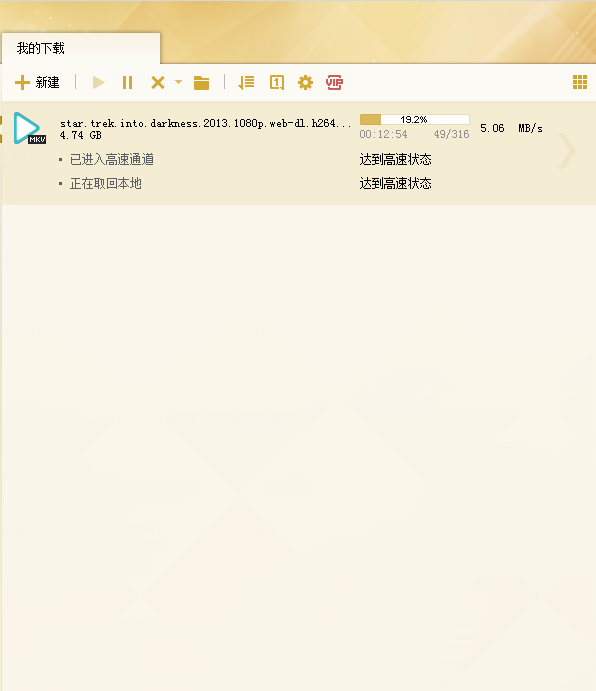The image size is (596, 691).
Task: Click the sort list icon
Action: click(x=246, y=82)
